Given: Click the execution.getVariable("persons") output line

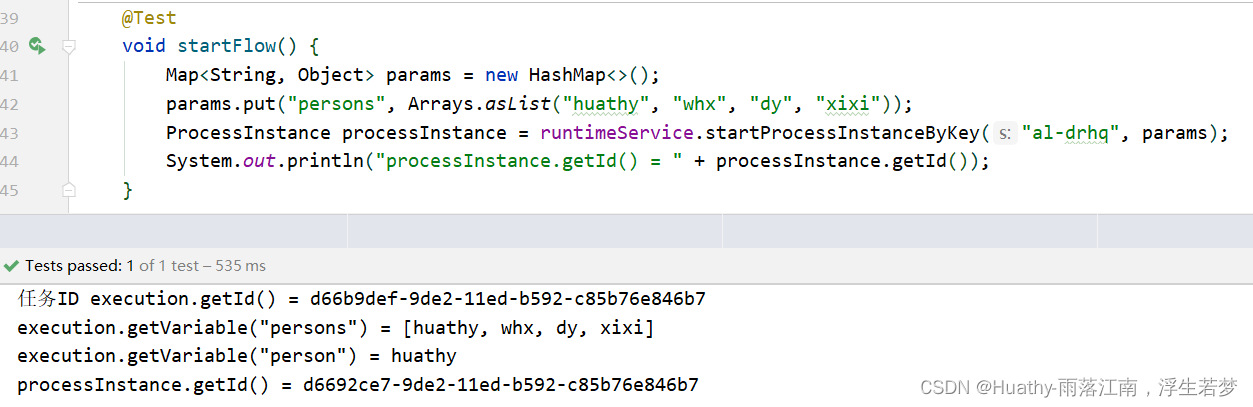Looking at the screenshot, I should 335,327.
